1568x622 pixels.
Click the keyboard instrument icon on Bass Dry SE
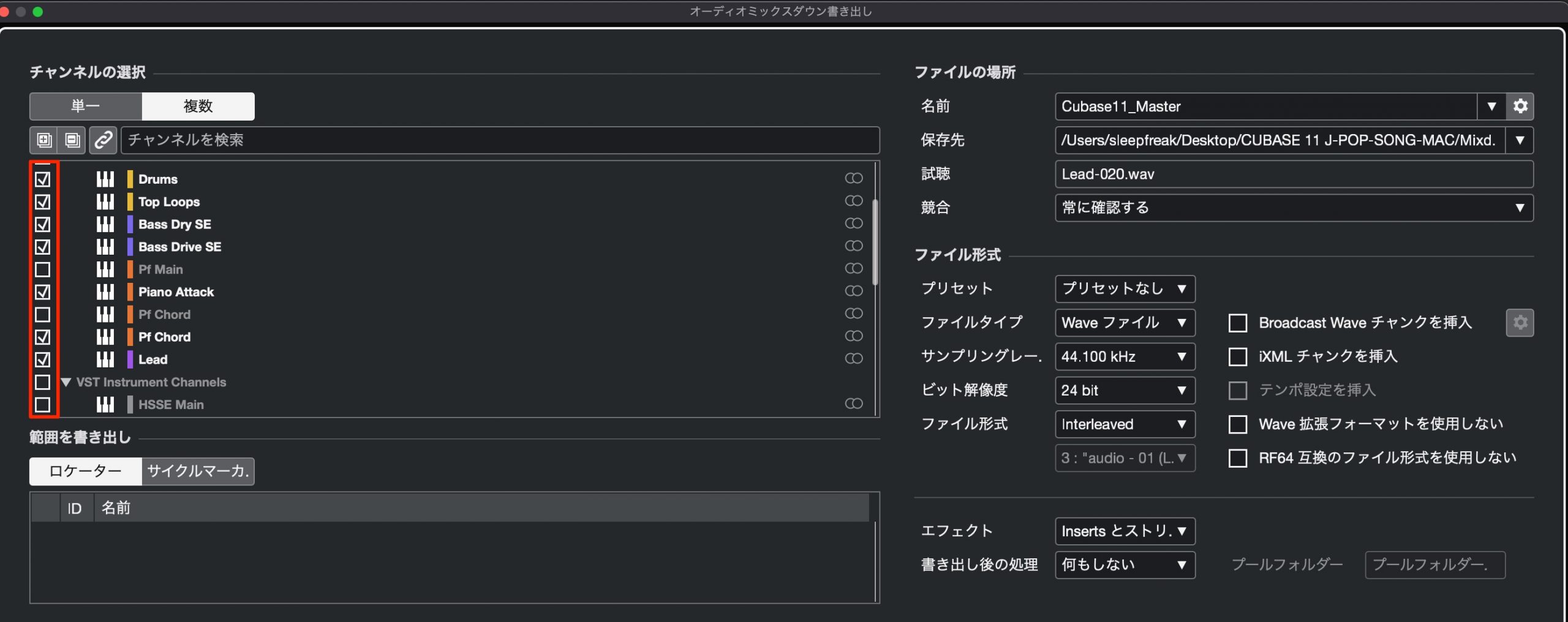coord(105,224)
